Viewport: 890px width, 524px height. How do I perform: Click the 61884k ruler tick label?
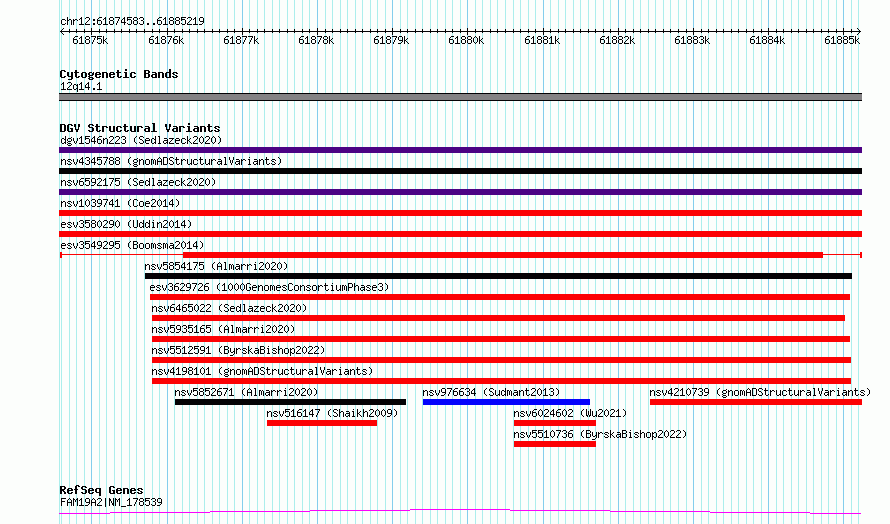point(767,40)
